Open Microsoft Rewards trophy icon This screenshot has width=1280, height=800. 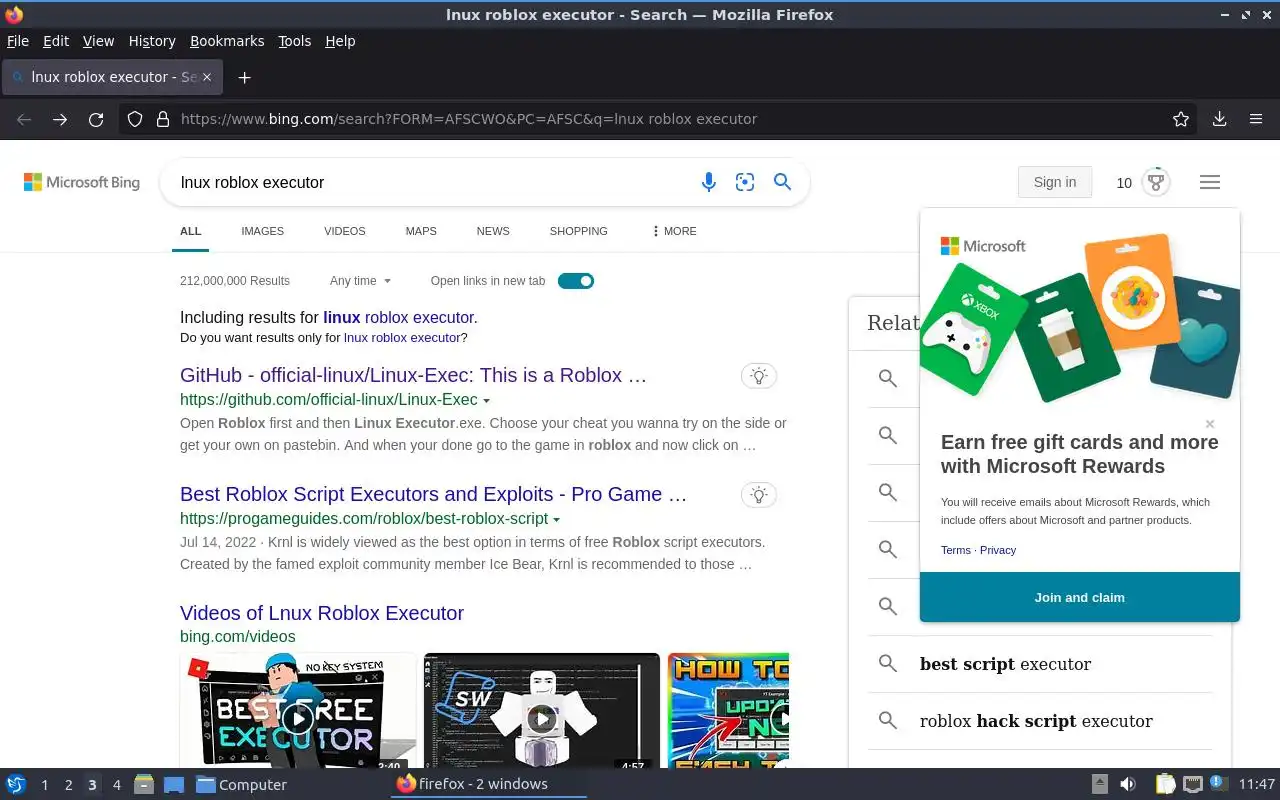(1156, 182)
